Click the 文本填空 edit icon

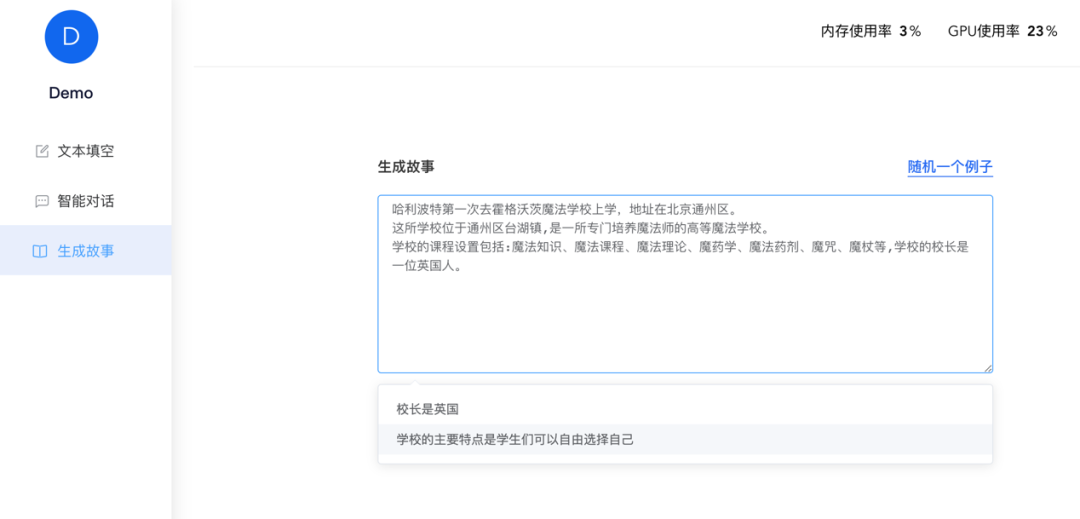(42, 151)
